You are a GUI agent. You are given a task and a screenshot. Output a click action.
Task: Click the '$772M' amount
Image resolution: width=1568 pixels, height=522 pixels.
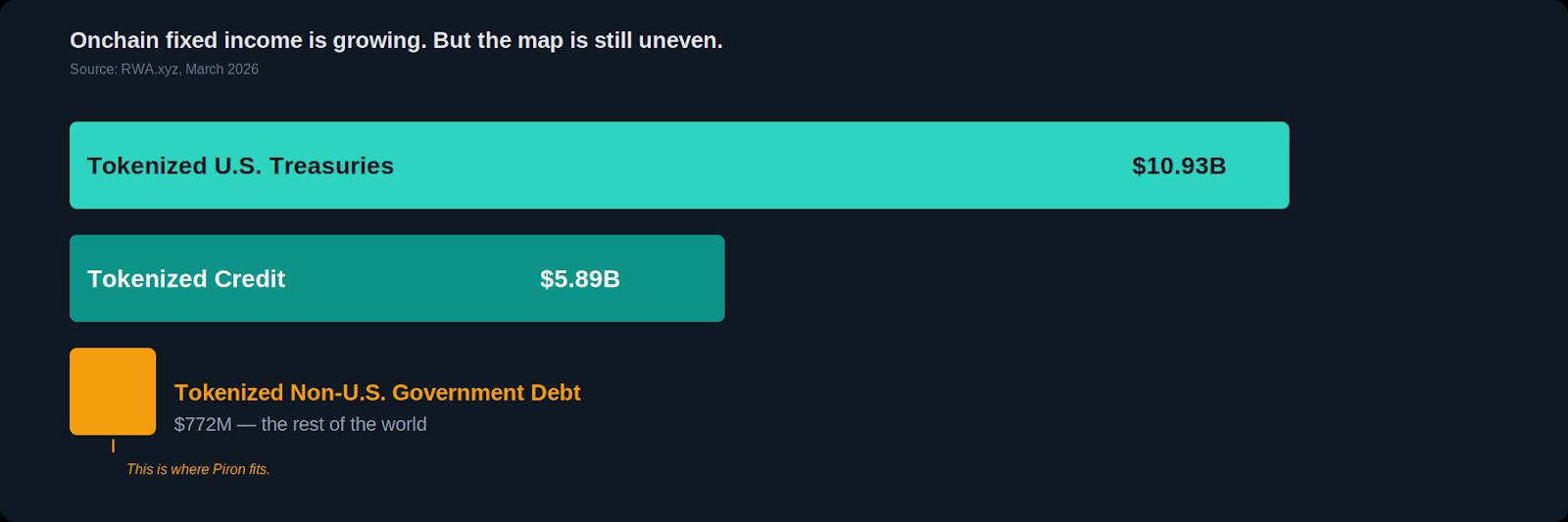(203, 424)
